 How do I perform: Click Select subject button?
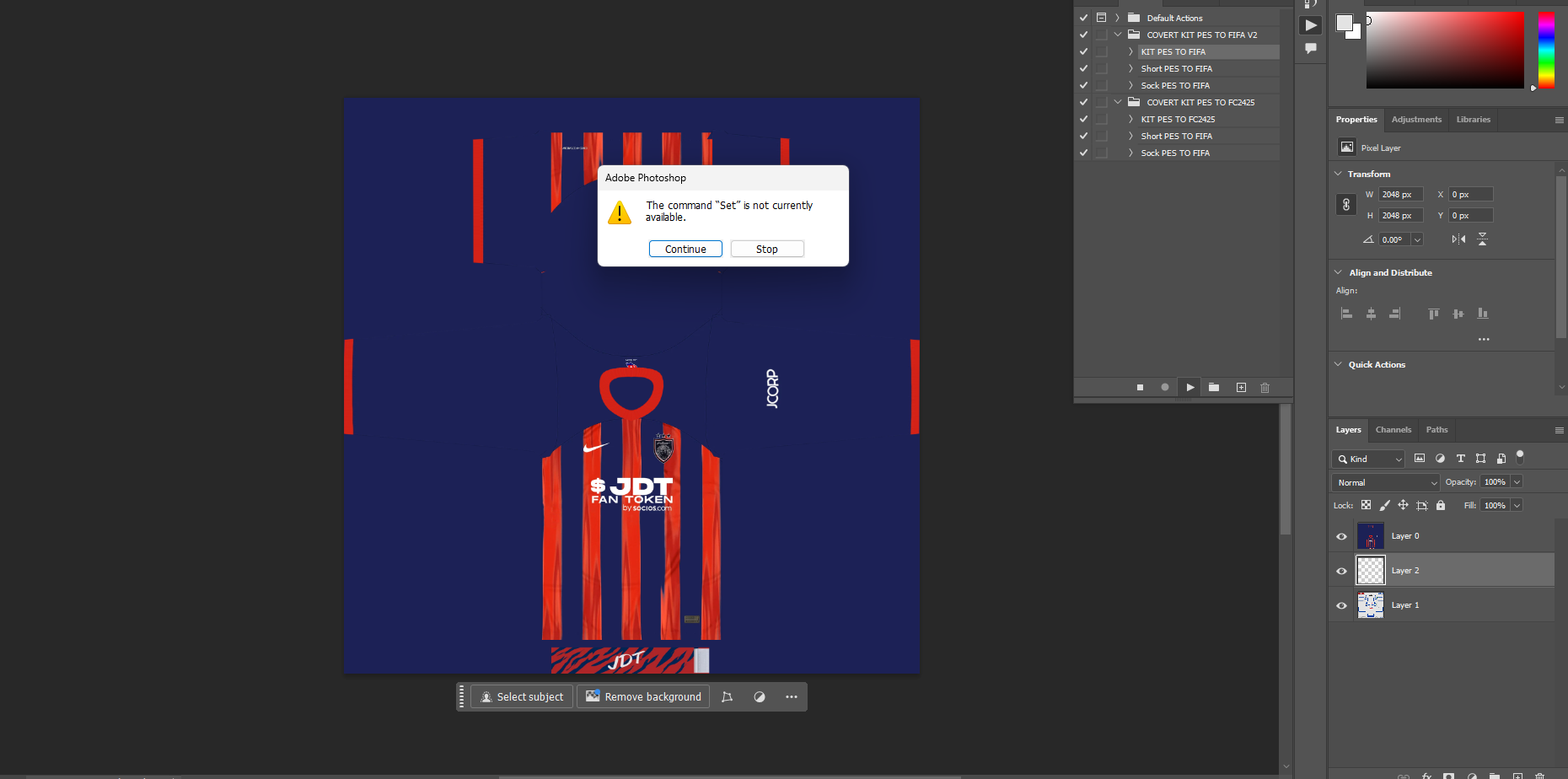522,697
